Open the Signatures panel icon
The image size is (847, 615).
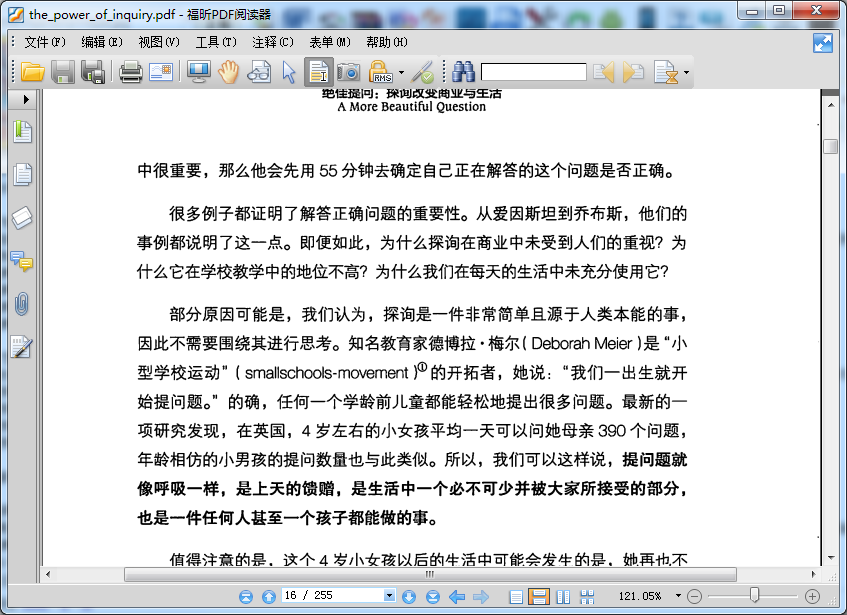[x=22, y=347]
